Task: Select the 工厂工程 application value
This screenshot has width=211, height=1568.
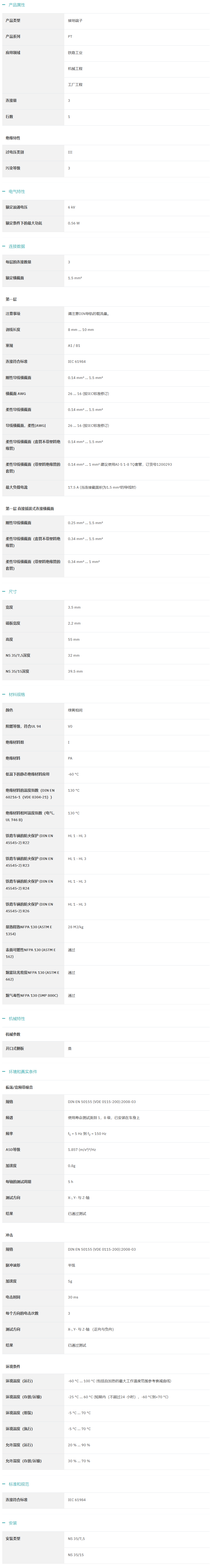Action: (76, 85)
